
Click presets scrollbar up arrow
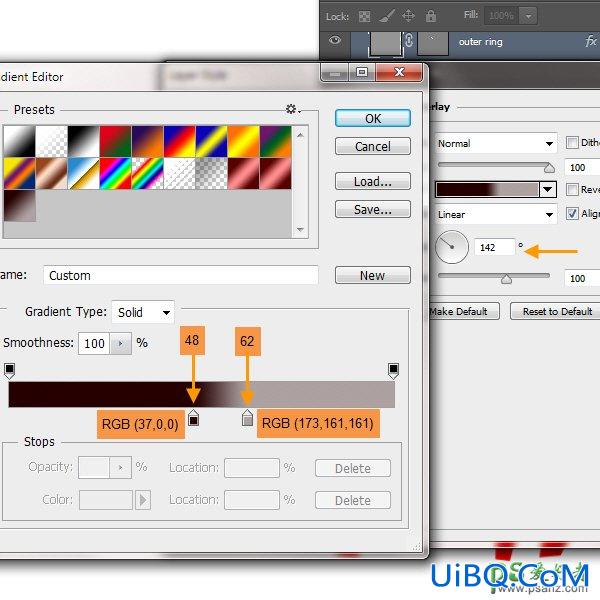300,135
